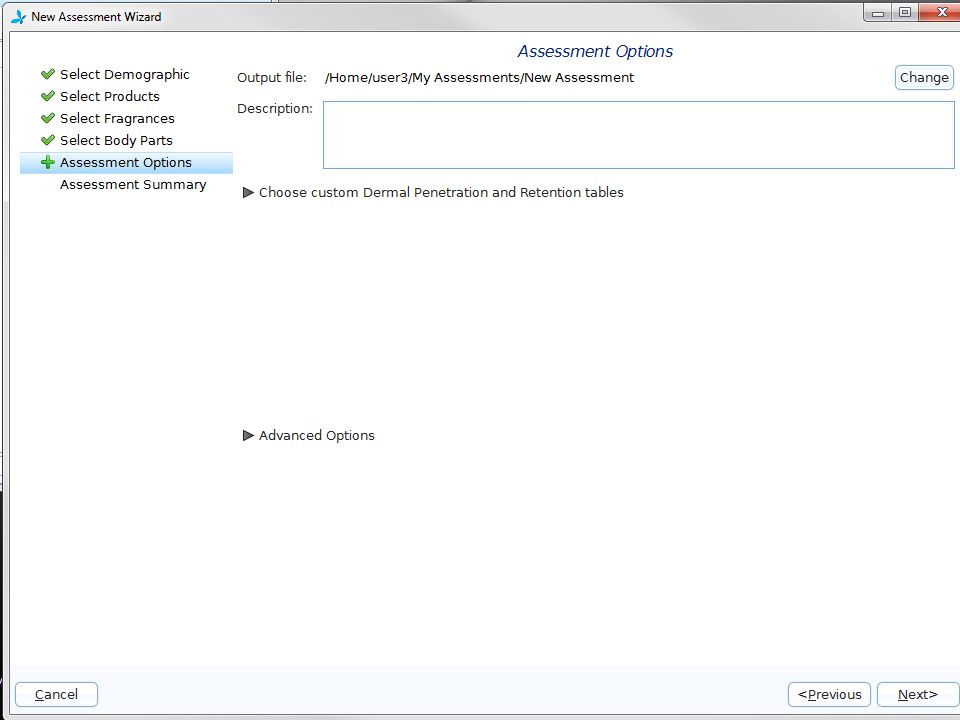Minimize the New Assessment Wizard window

tap(878, 12)
